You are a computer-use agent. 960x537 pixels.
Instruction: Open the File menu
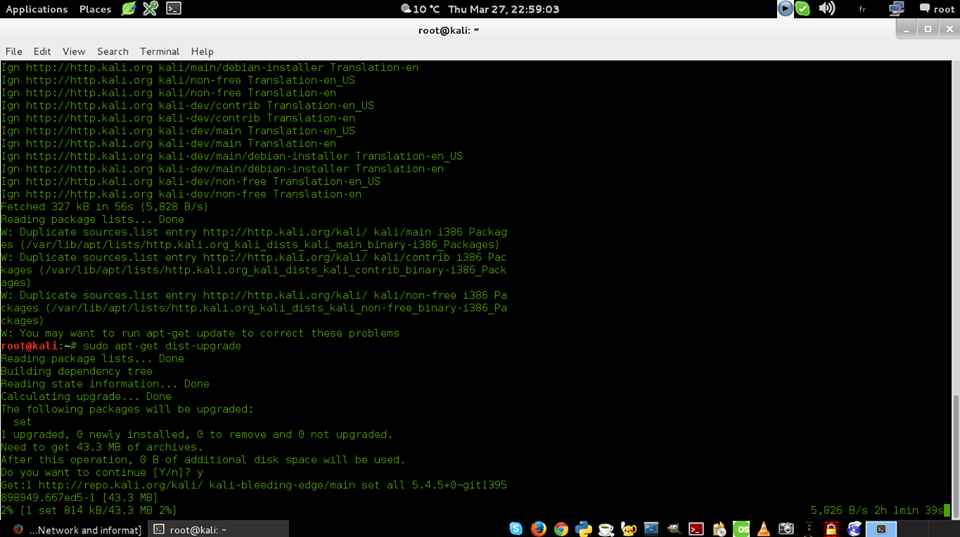point(13,51)
